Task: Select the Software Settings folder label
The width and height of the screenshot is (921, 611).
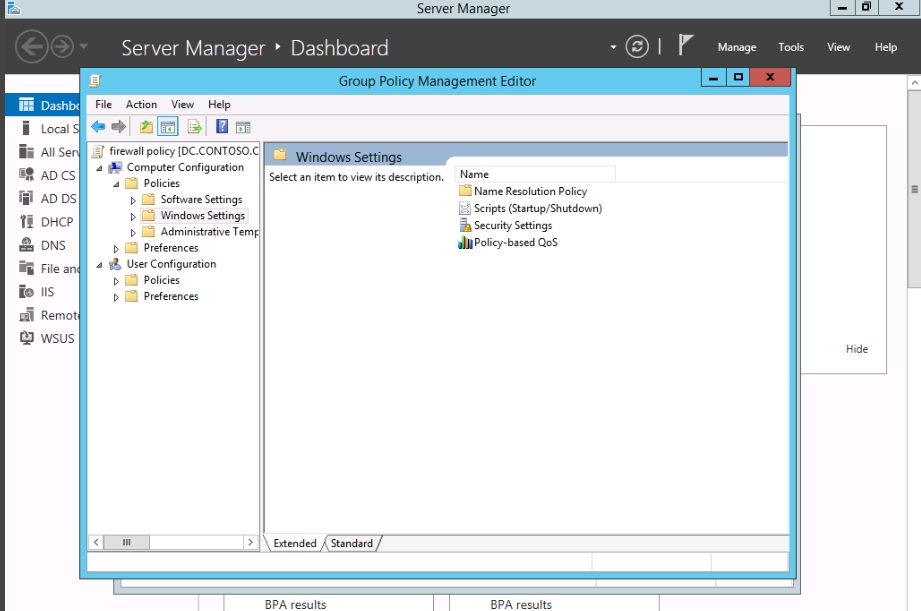Action: [201, 200]
